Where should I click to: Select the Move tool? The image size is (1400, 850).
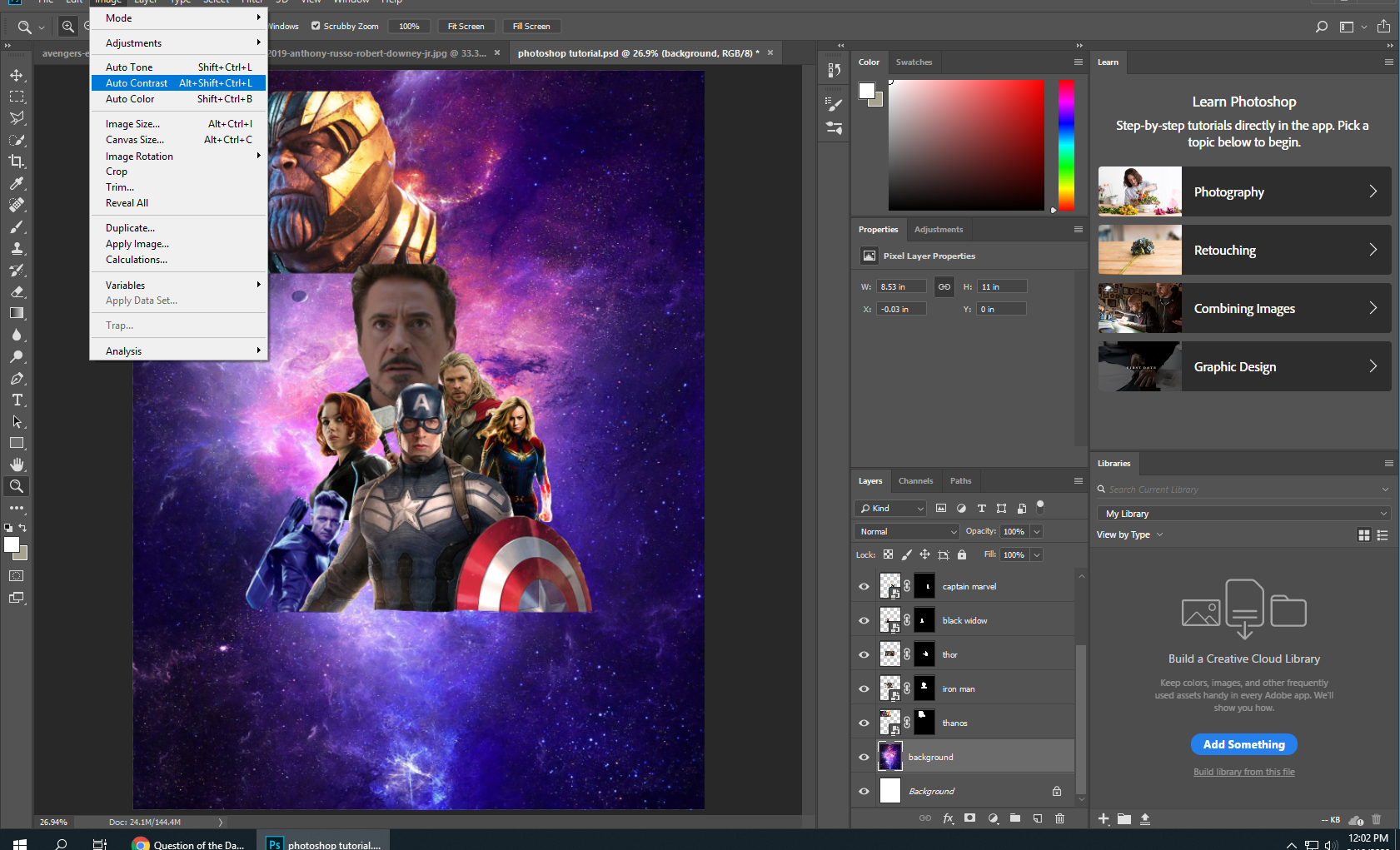[x=17, y=75]
